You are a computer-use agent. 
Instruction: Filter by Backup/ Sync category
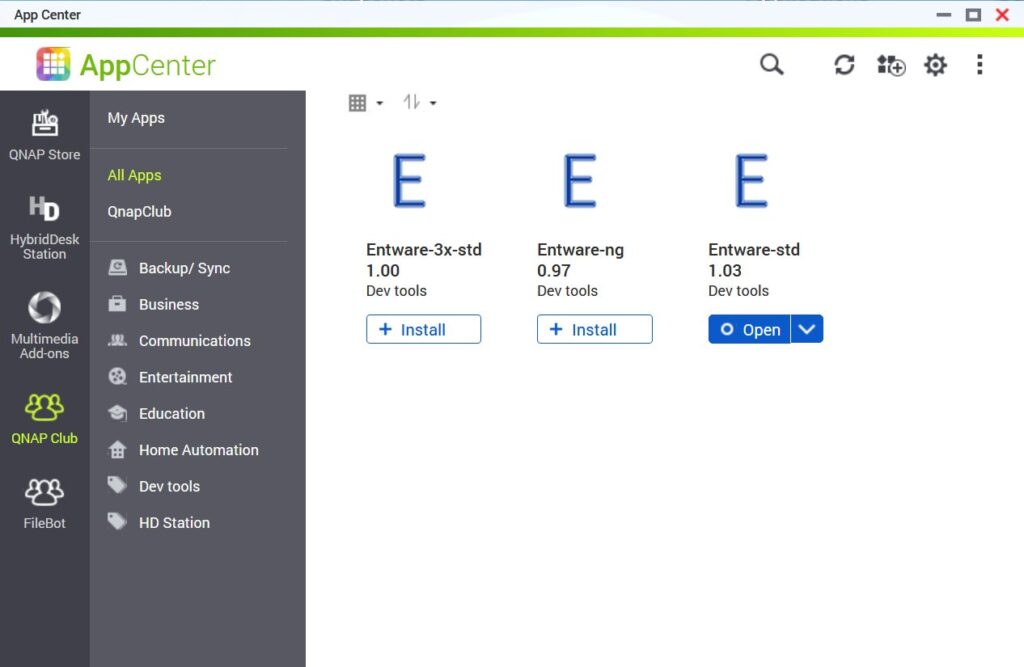pos(184,268)
